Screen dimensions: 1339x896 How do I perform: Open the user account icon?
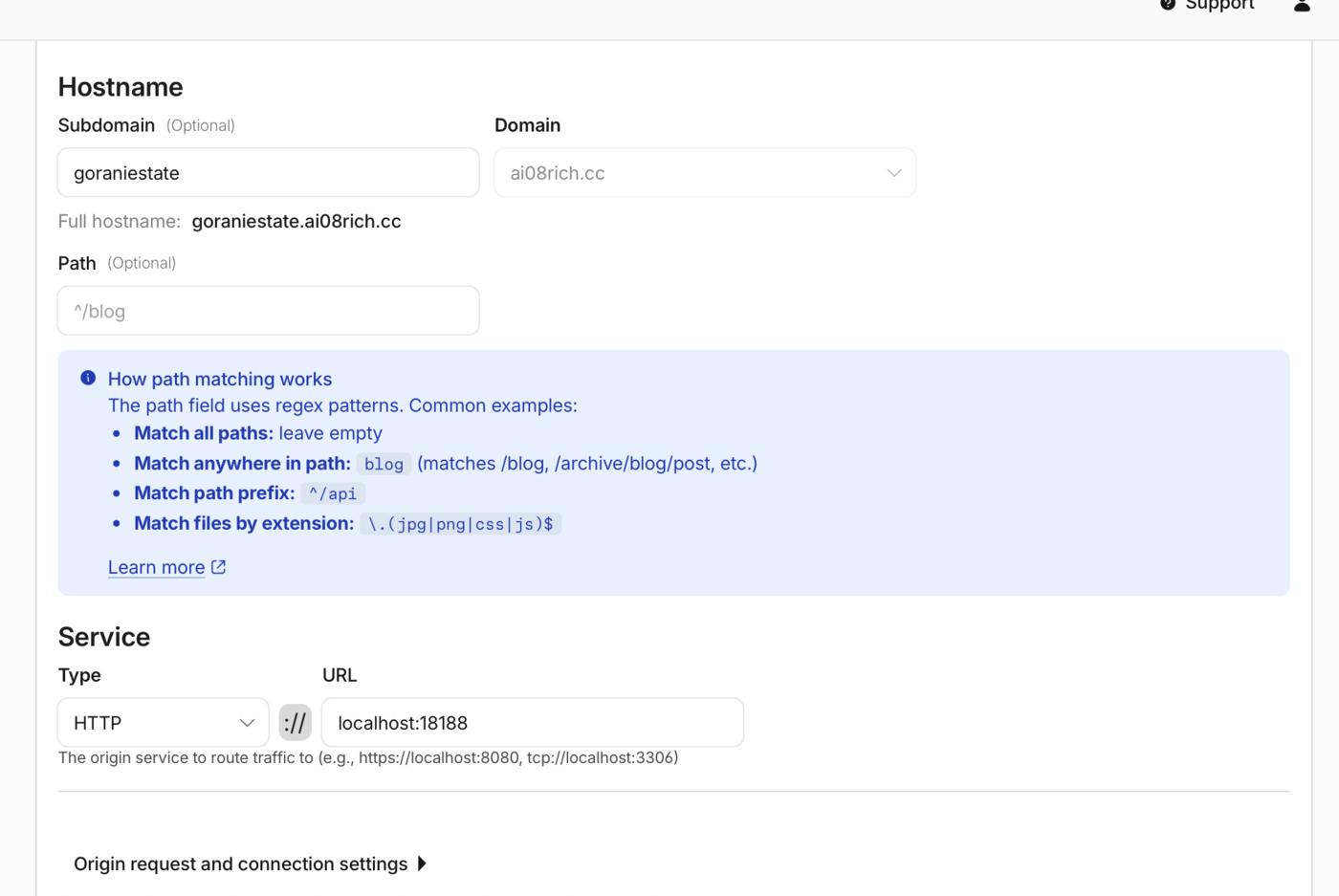pyautogui.click(x=1302, y=5)
